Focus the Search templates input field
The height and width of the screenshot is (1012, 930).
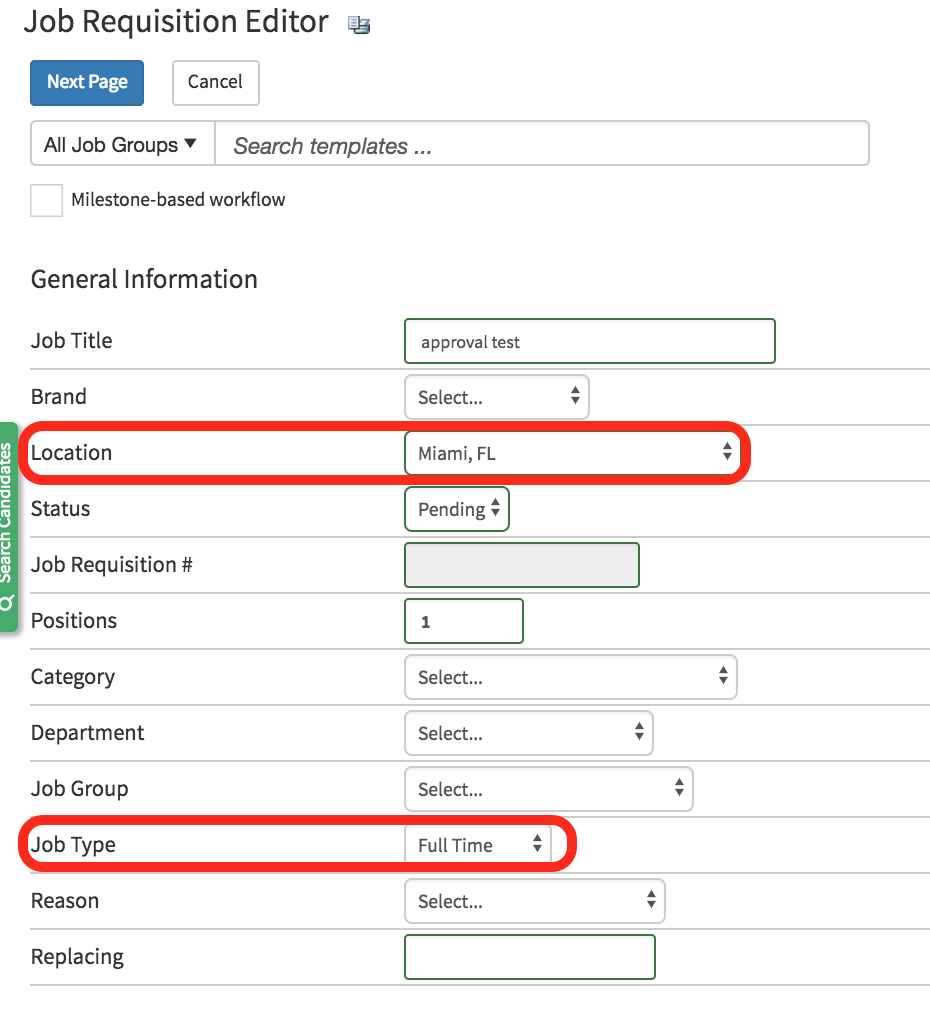pyautogui.click(x=541, y=146)
